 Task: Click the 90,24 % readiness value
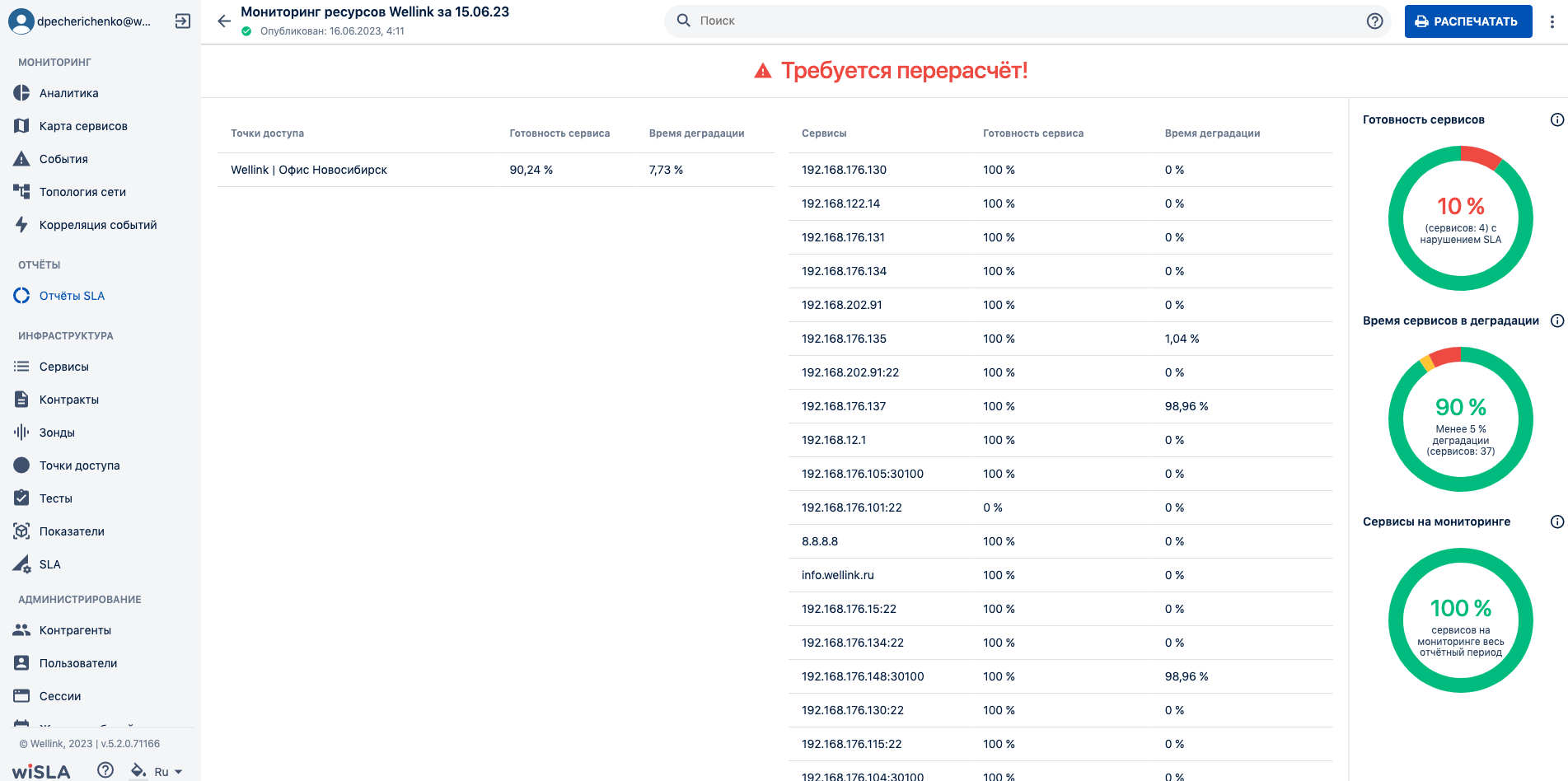coord(531,170)
